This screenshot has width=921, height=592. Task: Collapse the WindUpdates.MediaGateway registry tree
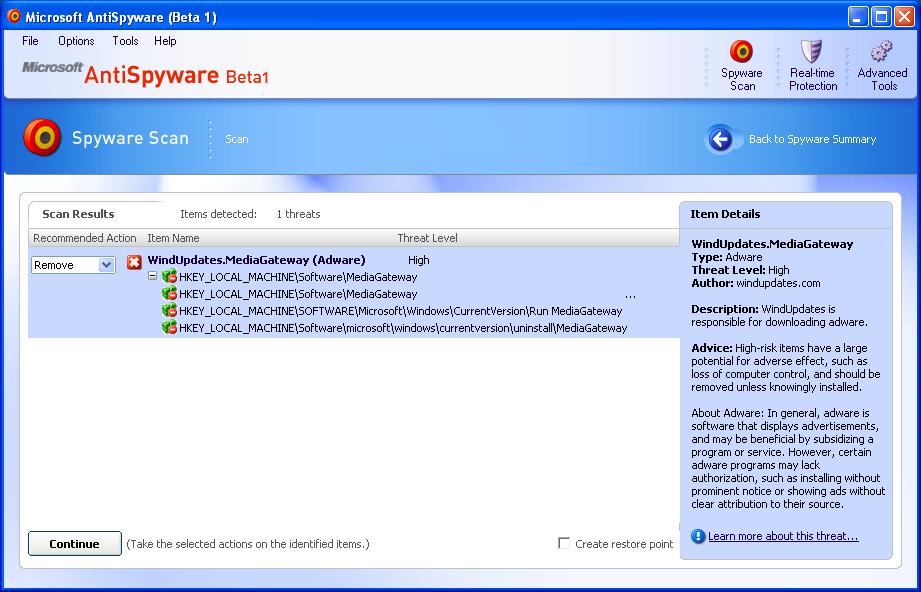152,275
